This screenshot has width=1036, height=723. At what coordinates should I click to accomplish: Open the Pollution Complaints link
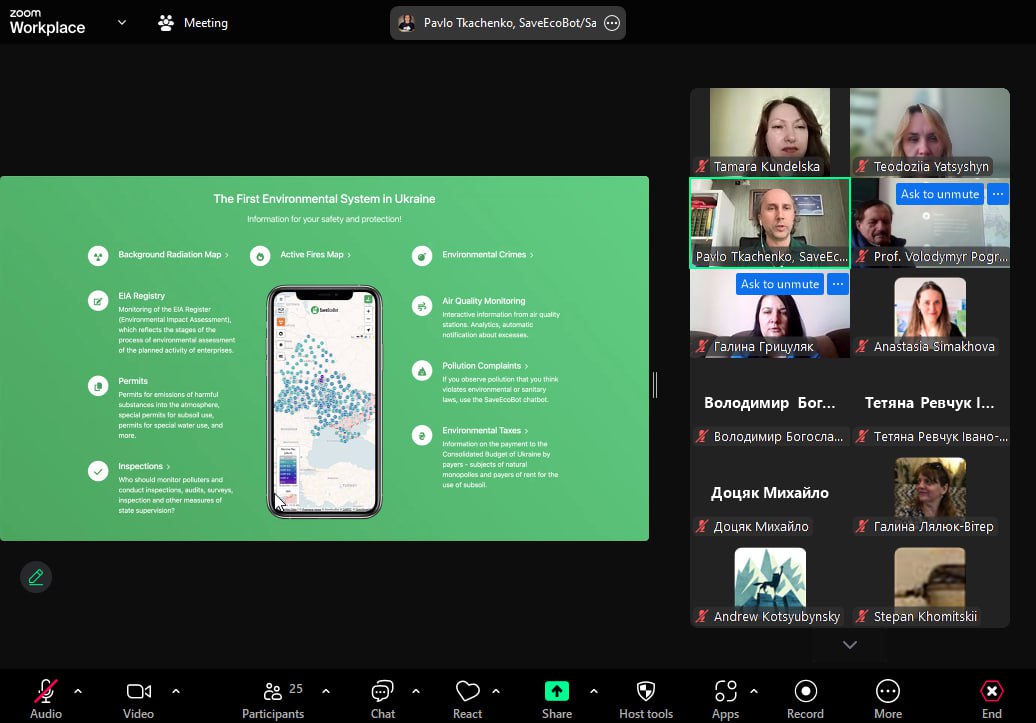pos(485,365)
